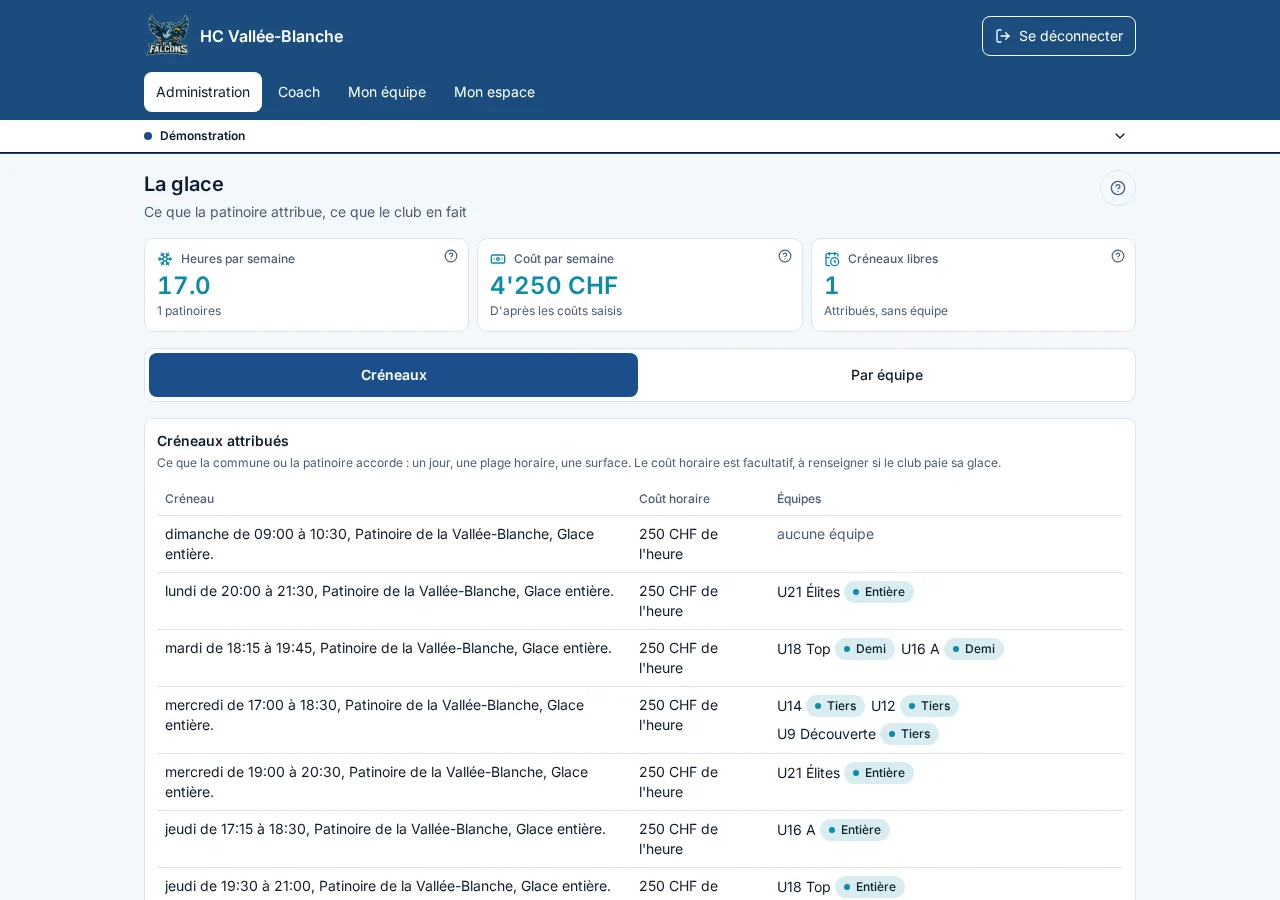Switch to the Coach tab
Image resolution: width=1280 pixels, height=900 pixels.
pyautogui.click(x=299, y=92)
